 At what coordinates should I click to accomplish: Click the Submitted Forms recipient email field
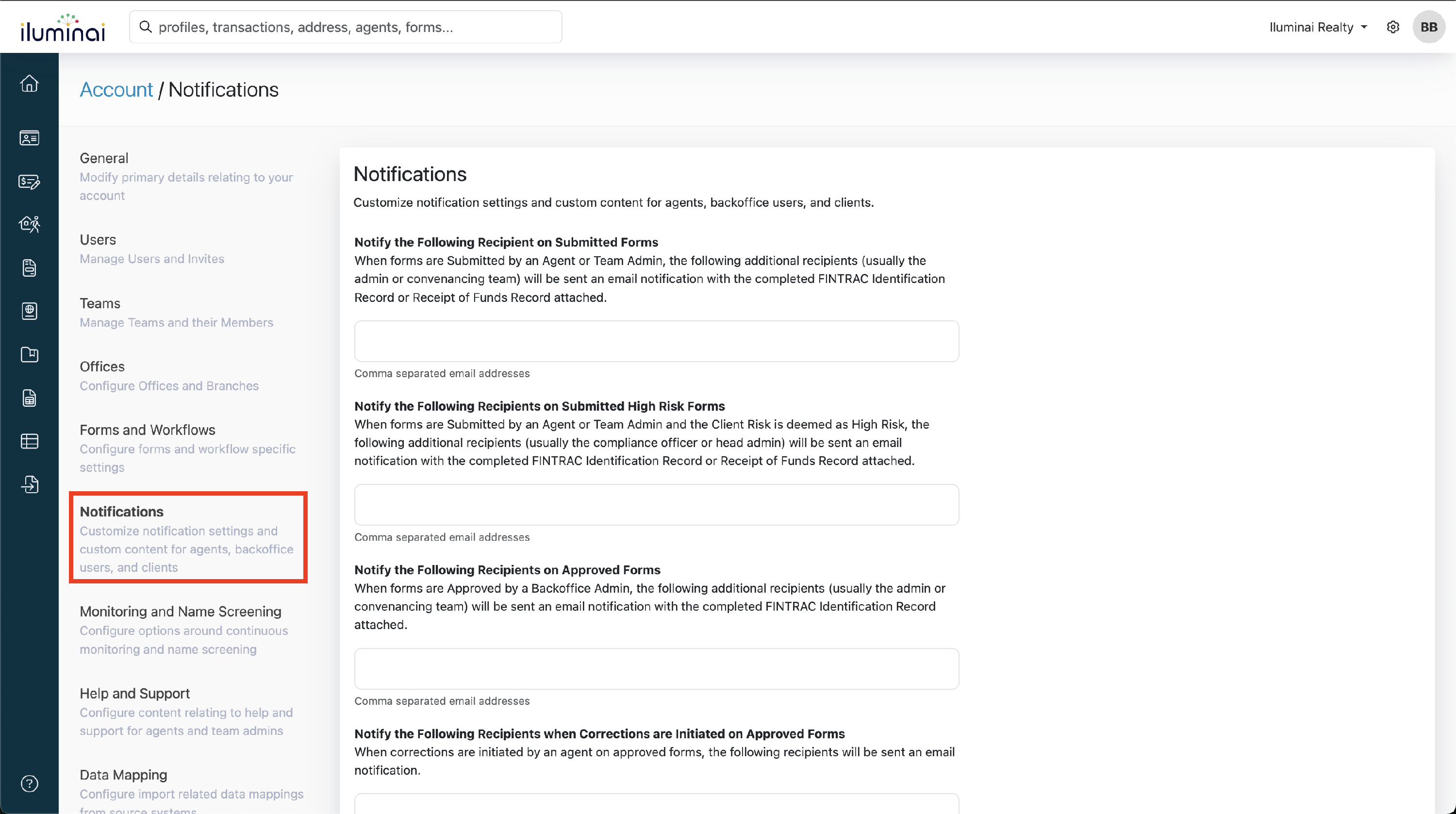(656, 341)
